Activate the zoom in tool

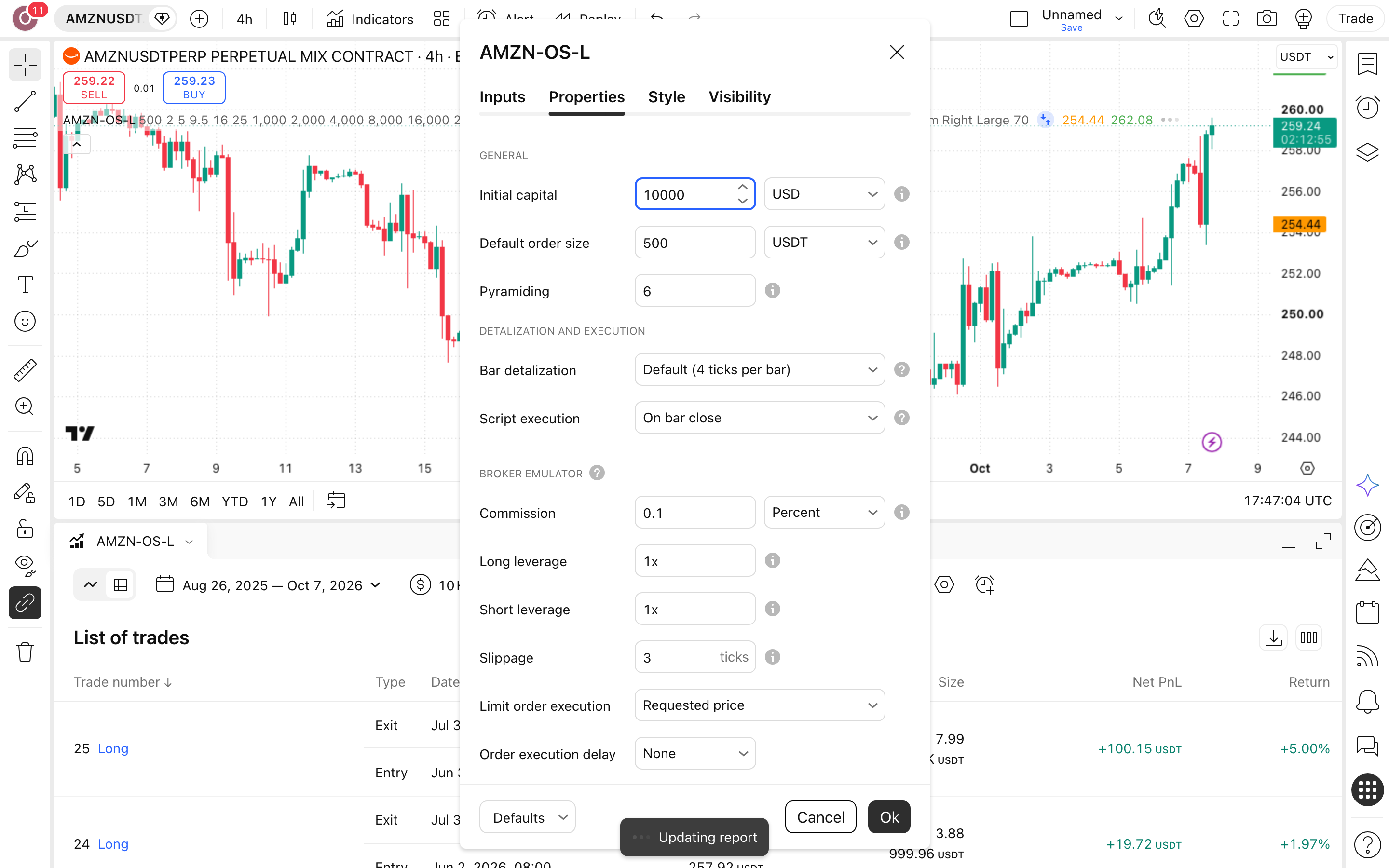pos(25,407)
